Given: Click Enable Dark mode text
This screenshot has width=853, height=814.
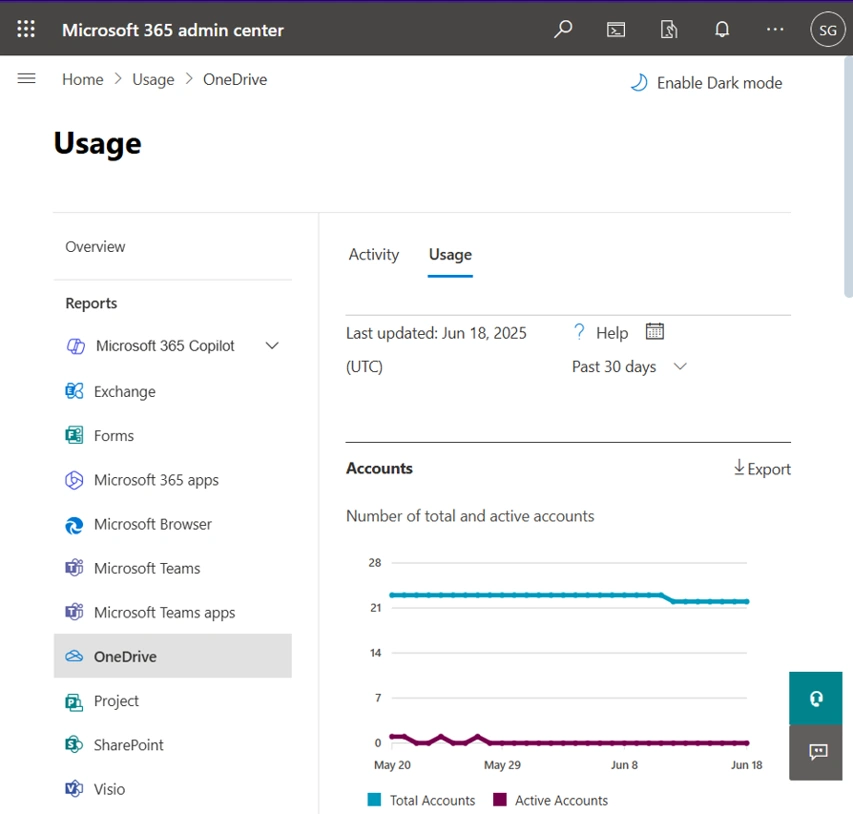Looking at the screenshot, I should [x=719, y=83].
